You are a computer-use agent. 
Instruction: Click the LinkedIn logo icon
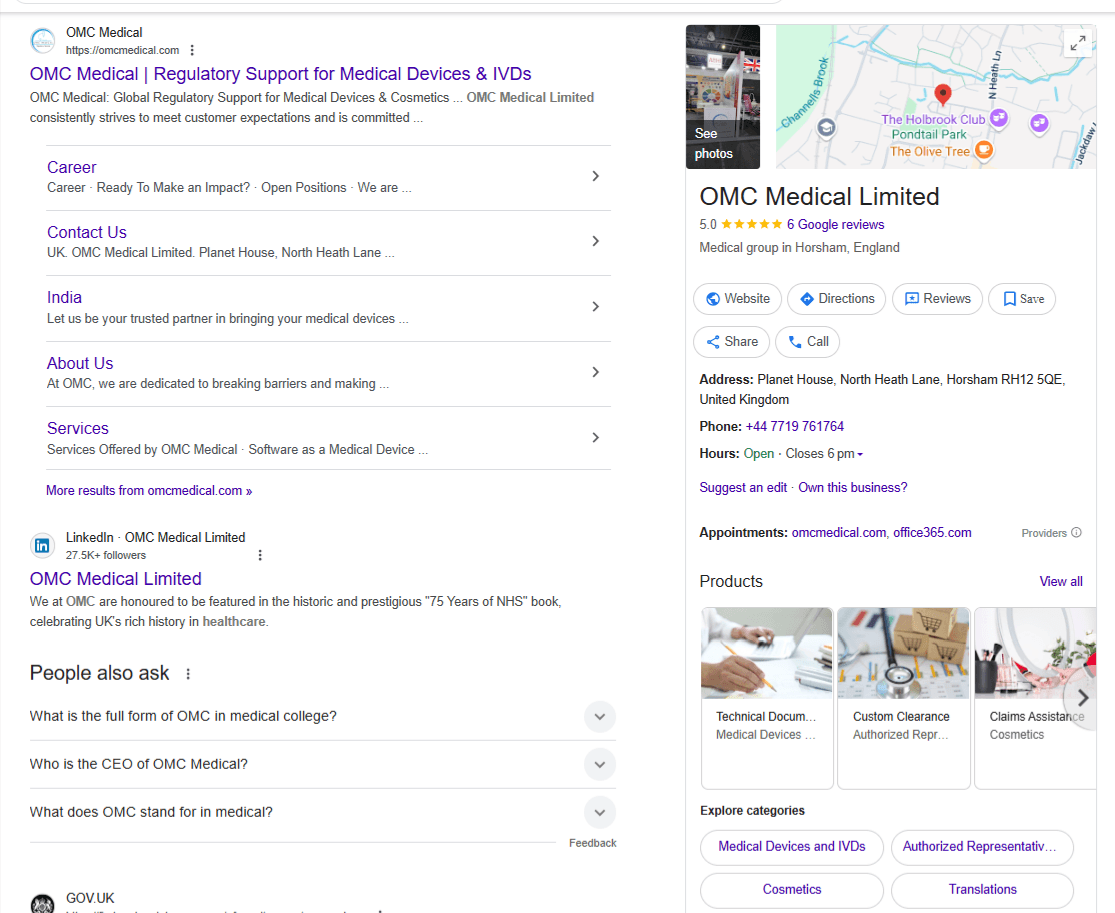point(43,545)
